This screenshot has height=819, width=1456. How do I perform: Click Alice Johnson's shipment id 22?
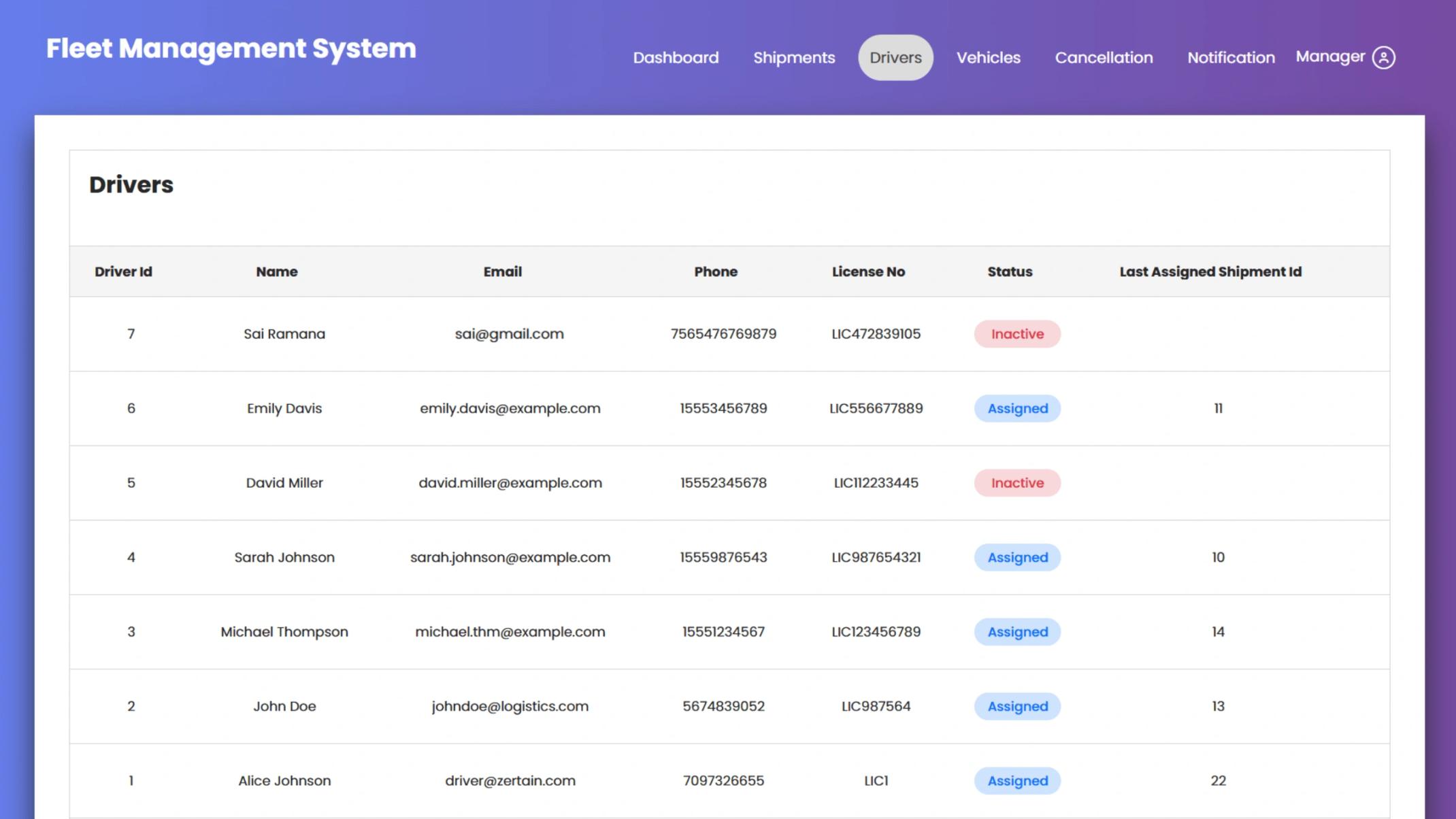coord(1218,781)
